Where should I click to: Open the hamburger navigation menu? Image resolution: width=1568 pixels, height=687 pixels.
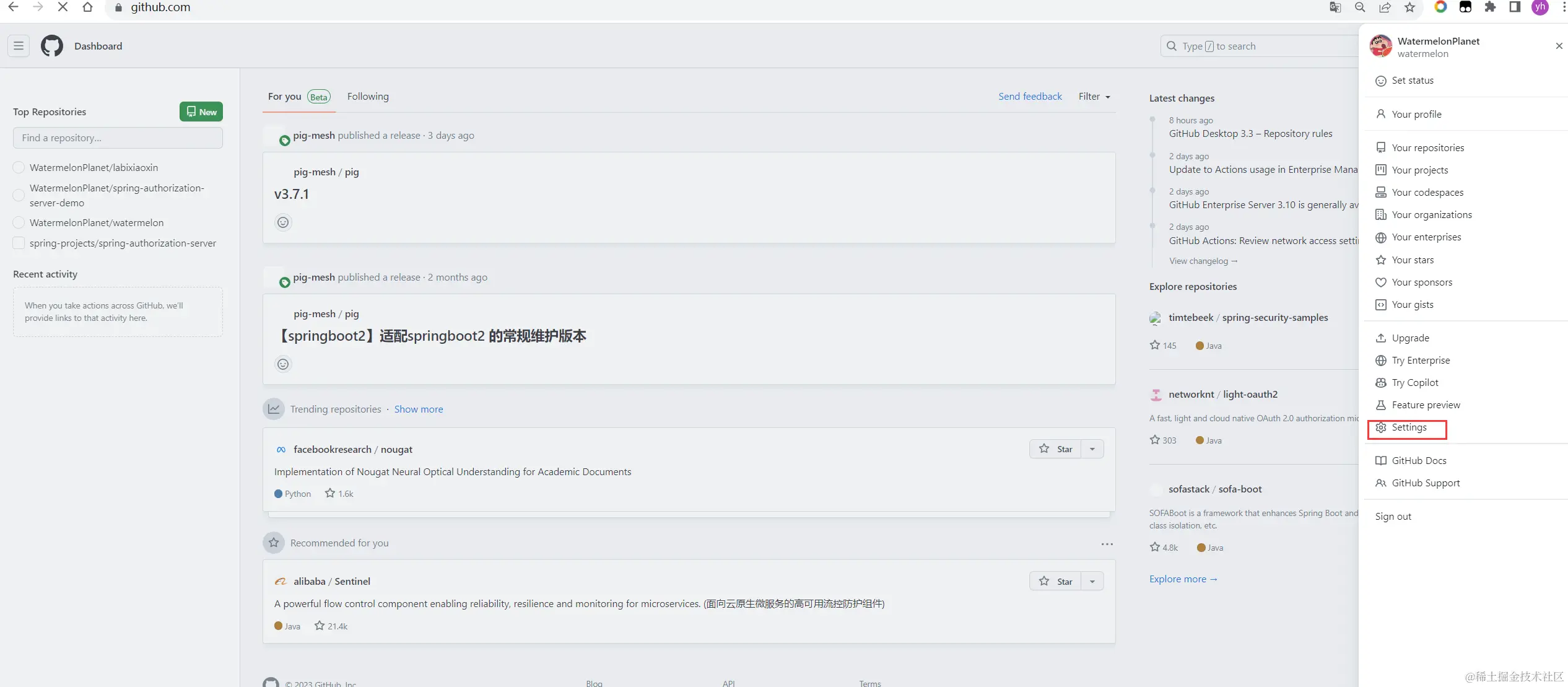[x=19, y=46]
